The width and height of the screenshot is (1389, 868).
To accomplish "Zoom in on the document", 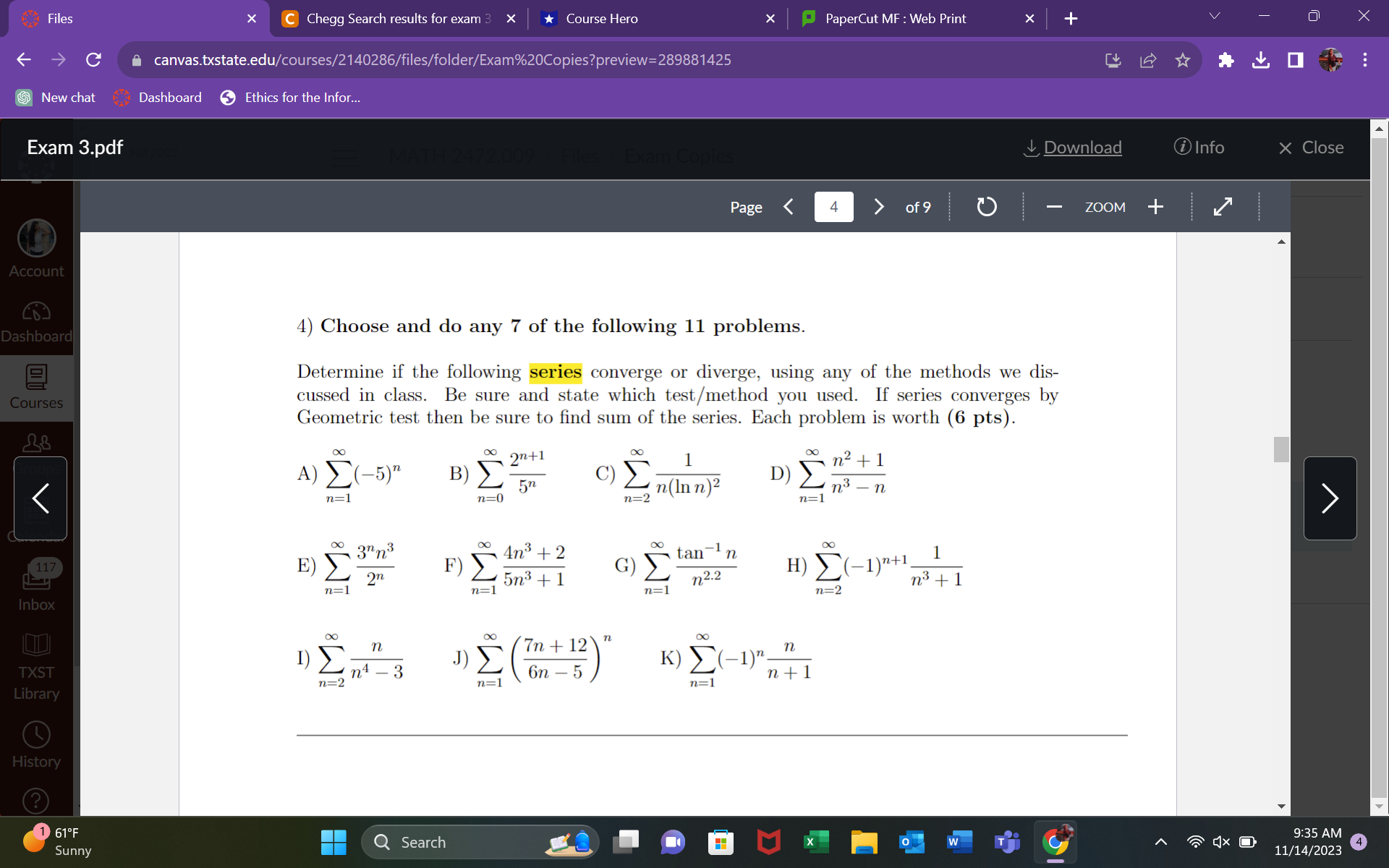I will pyautogui.click(x=1155, y=207).
